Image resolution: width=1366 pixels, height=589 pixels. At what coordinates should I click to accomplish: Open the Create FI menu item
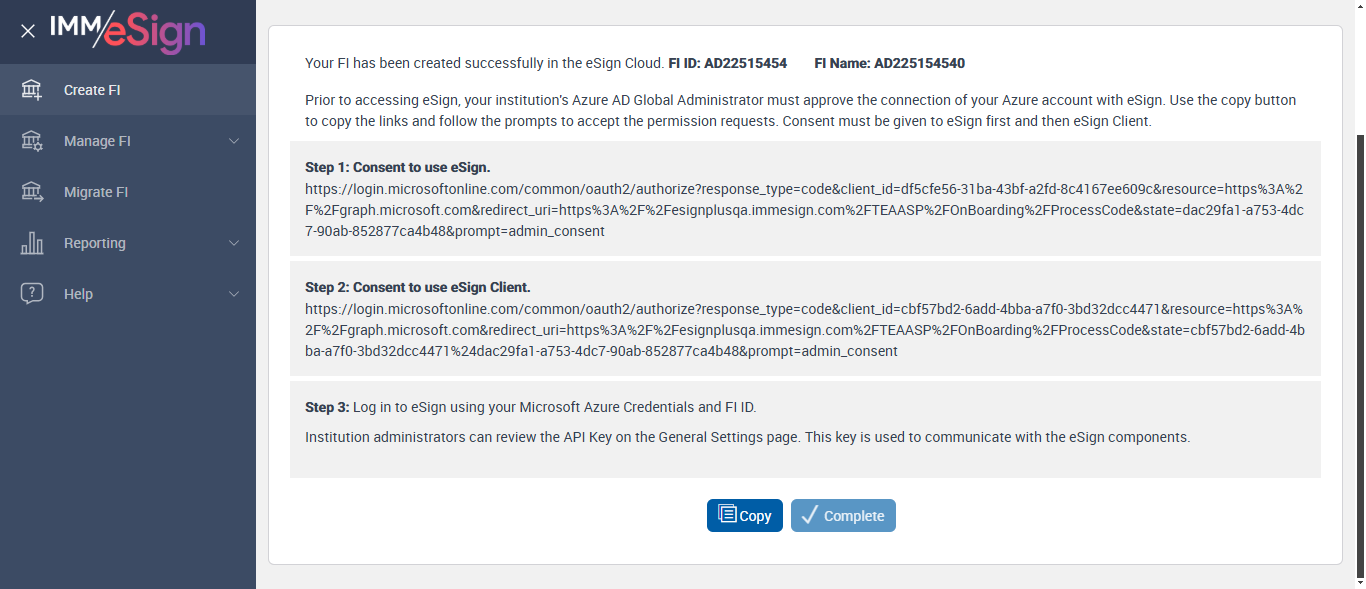click(x=92, y=90)
